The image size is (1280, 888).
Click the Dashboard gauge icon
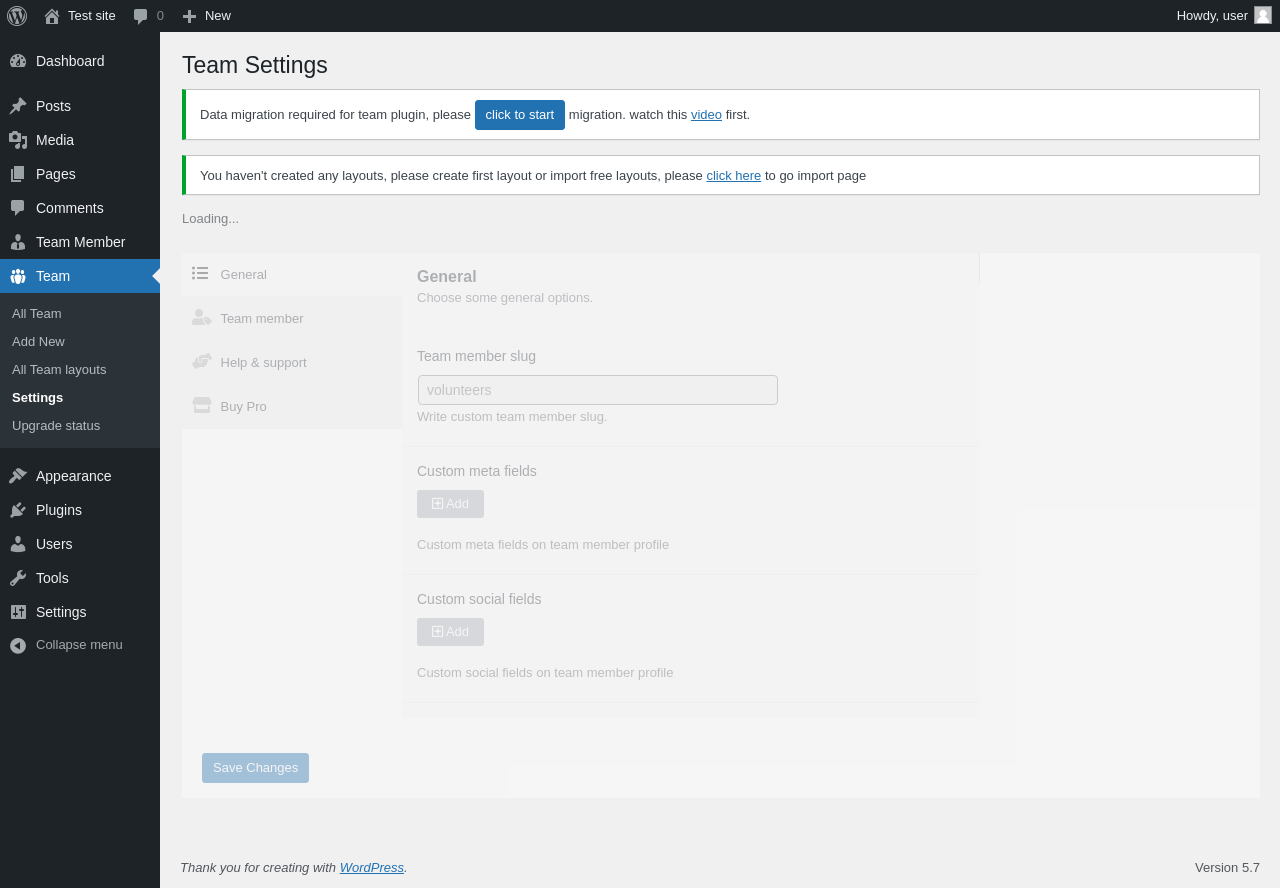pos(18,61)
